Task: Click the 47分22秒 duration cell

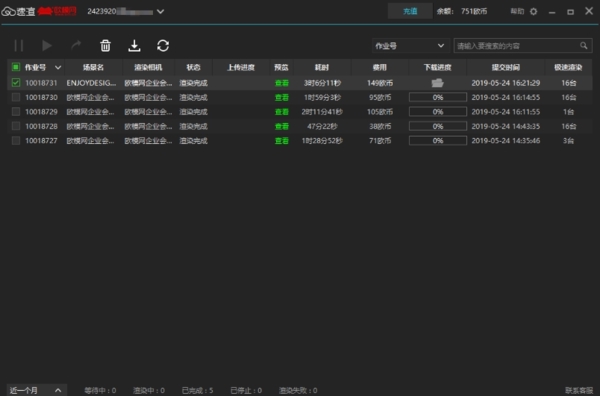Action: pos(322,127)
